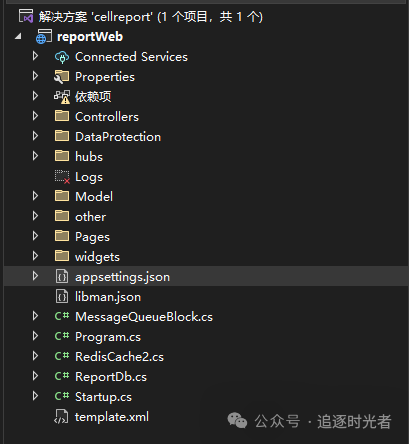Click the Properties wrench icon
409x444 pixels.
click(x=62, y=77)
